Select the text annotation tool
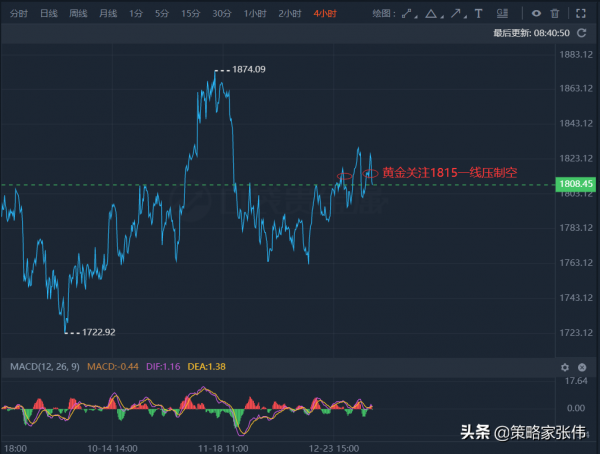Screen dimensions: 600x454 point(478,14)
